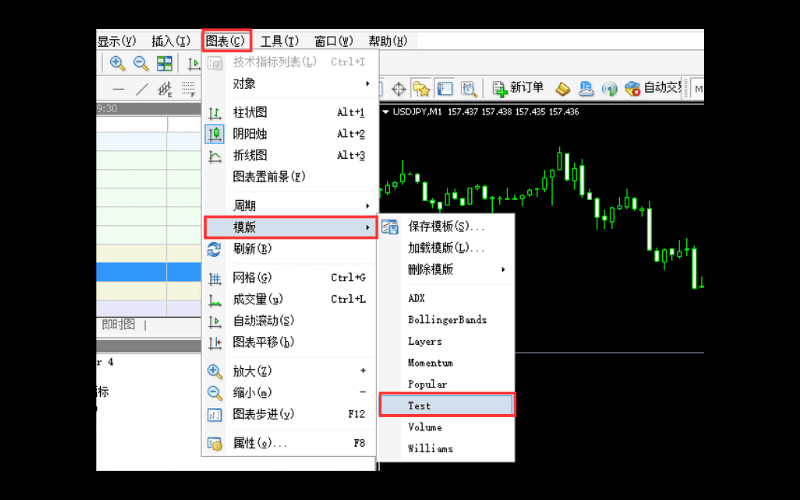Open the 帮助(H) help menu
The width and height of the screenshot is (800, 500).
[388, 41]
